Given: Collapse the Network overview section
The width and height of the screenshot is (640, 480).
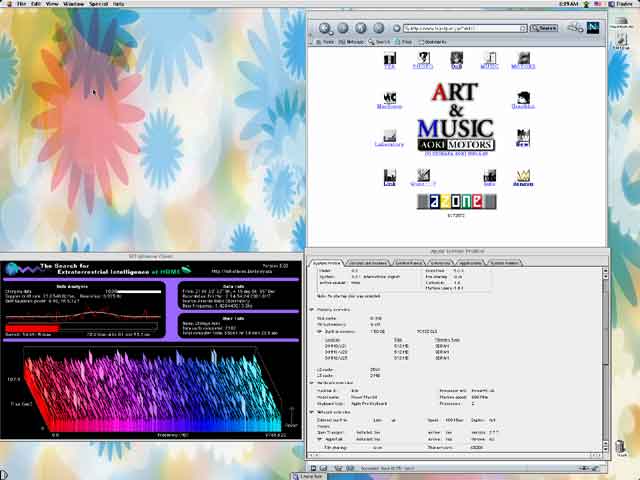Looking at the screenshot, I should point(312,412).
